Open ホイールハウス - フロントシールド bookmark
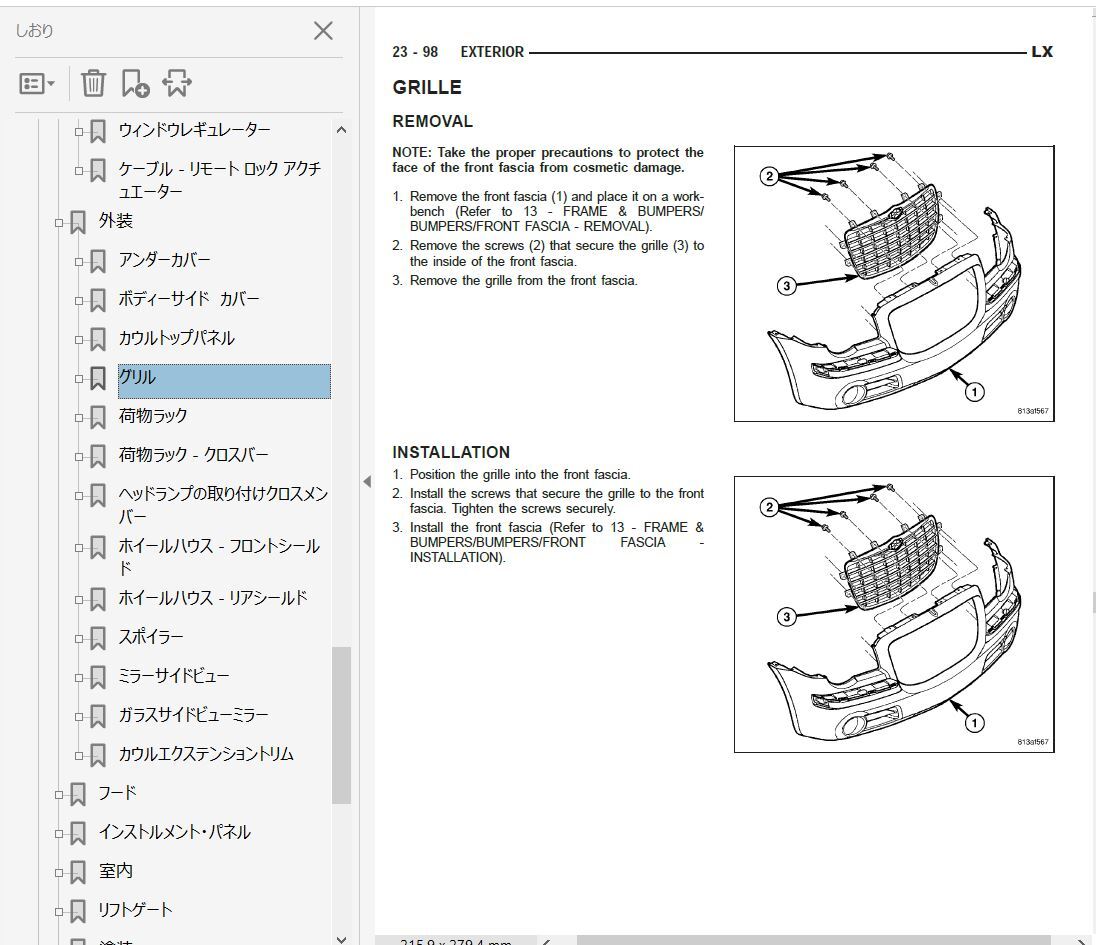Screen dimensions: 1096x945 coord(219,557)
